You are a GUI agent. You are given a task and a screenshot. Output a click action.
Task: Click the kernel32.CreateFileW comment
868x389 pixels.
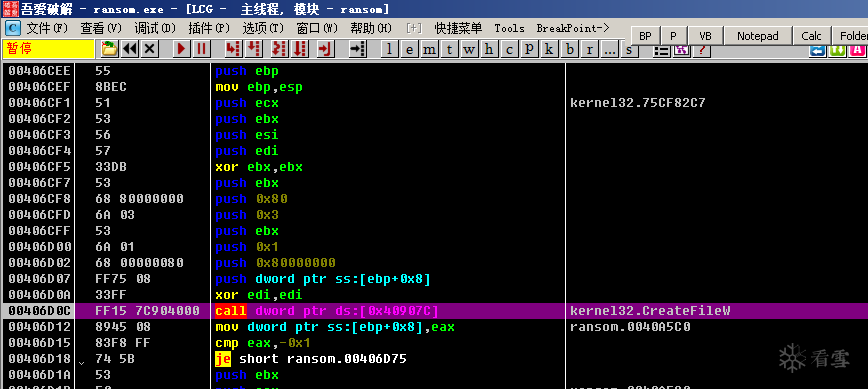tap(650, 311)
